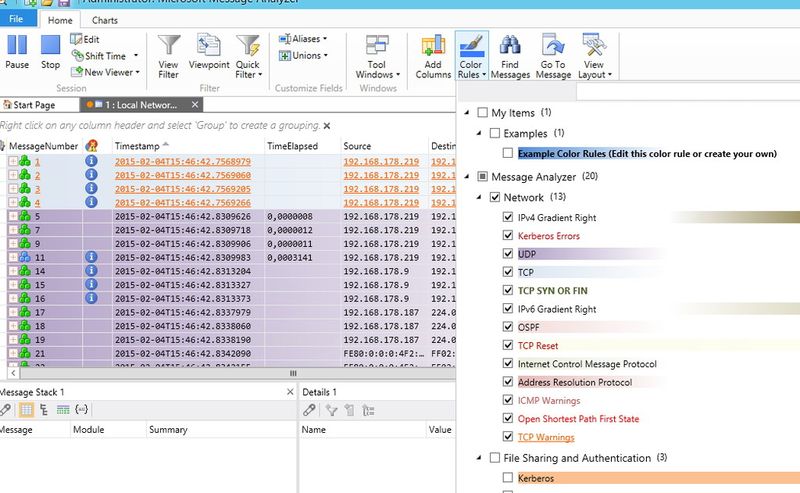Click the Shift Time button
The height and width of the screenshot is (493, 800).
pos(105,56)
